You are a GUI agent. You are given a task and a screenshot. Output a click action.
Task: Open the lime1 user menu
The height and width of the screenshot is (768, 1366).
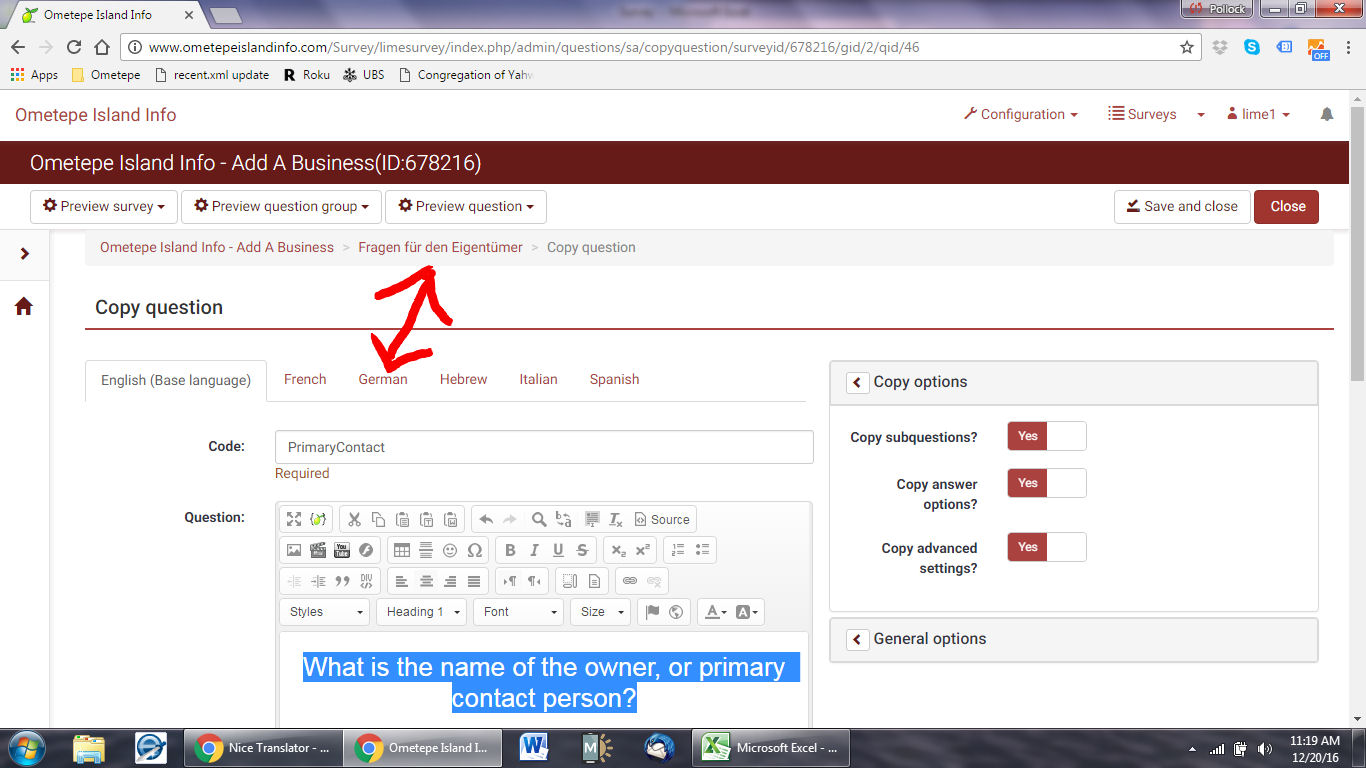pyautogui.click(x=1258, y=115)
